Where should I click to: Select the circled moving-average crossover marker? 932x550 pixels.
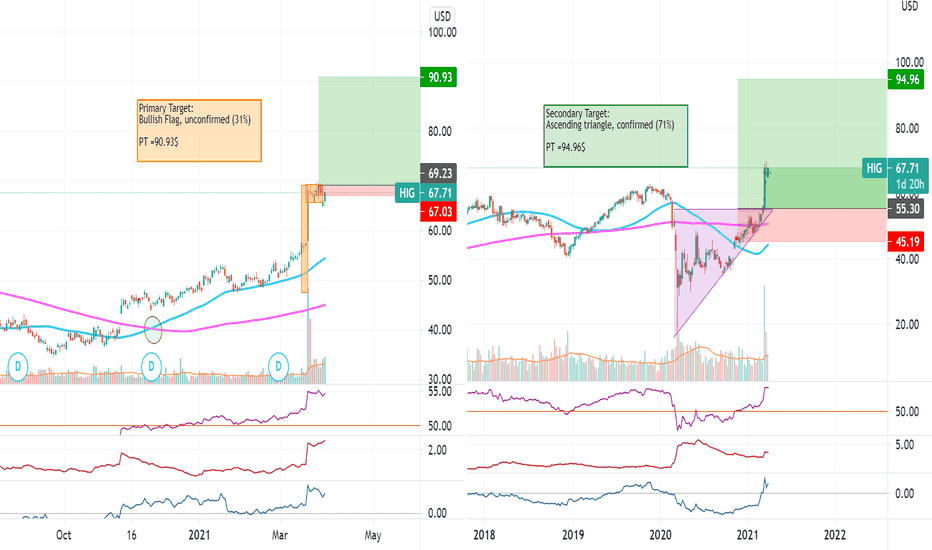pyautogui.click(x=153, y=330)
